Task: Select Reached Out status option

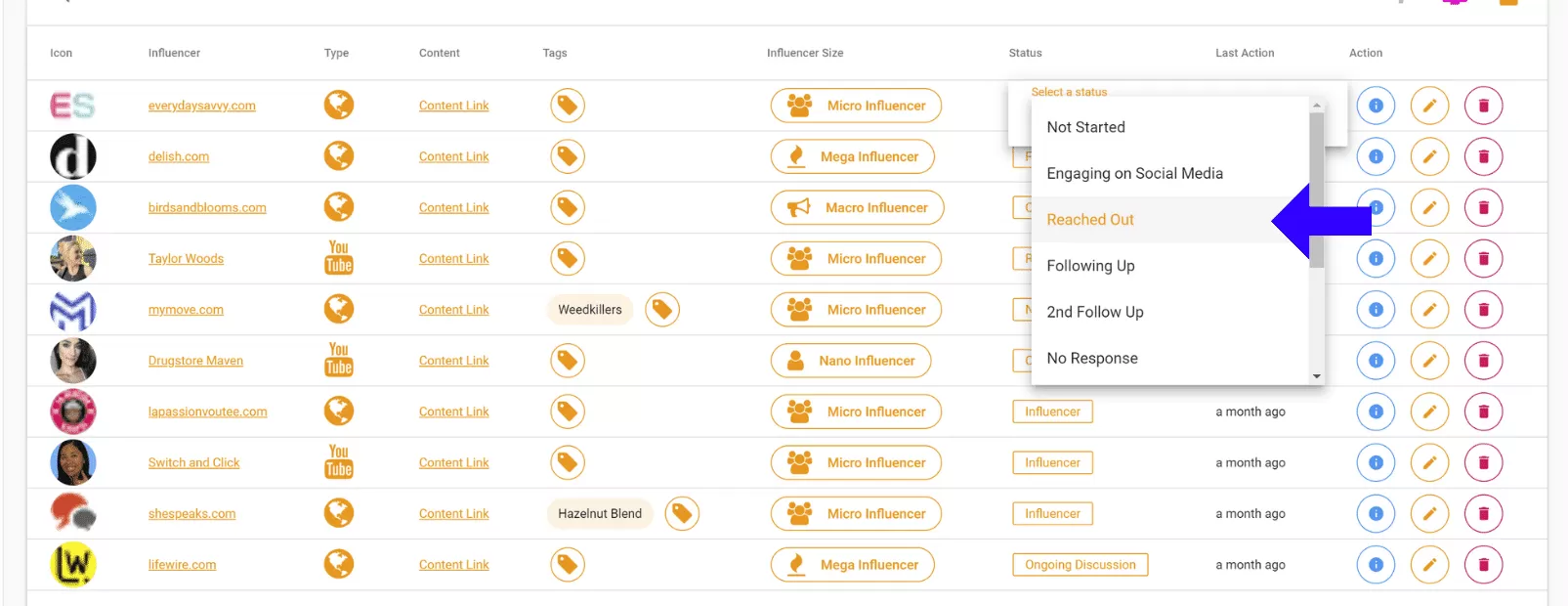Action: pos(1170,220)
